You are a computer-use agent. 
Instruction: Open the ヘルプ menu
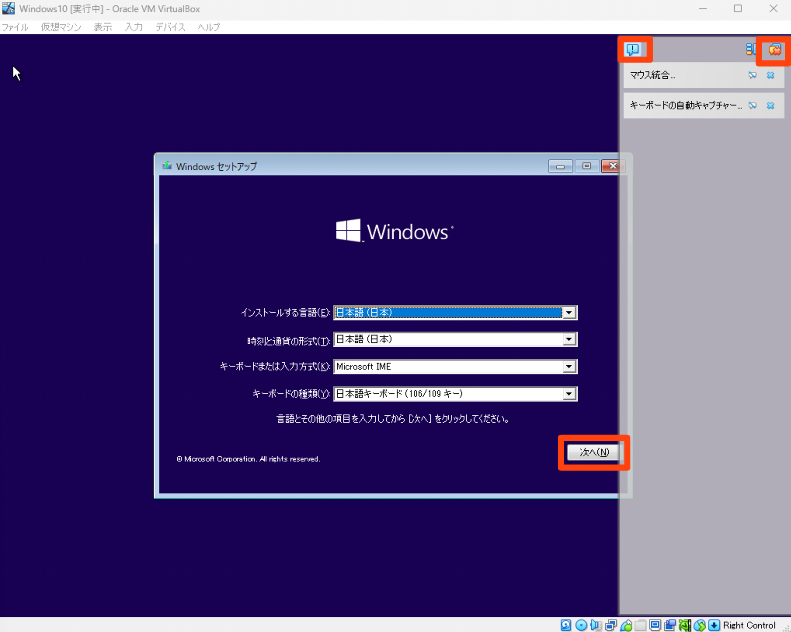click(209, 27)
